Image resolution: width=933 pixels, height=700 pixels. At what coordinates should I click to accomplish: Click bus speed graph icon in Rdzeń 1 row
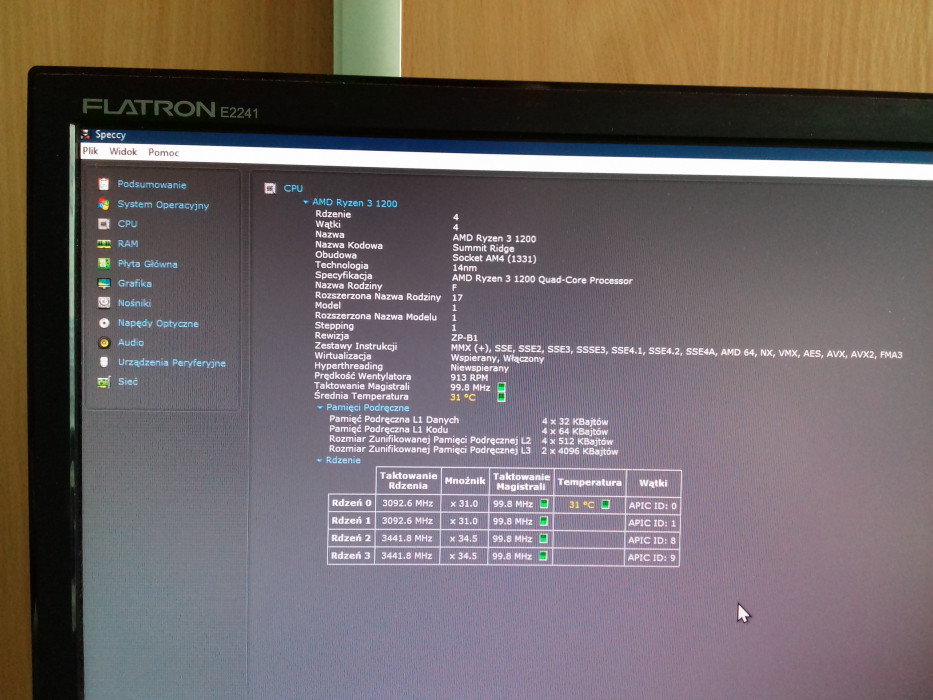coord(543,521)
